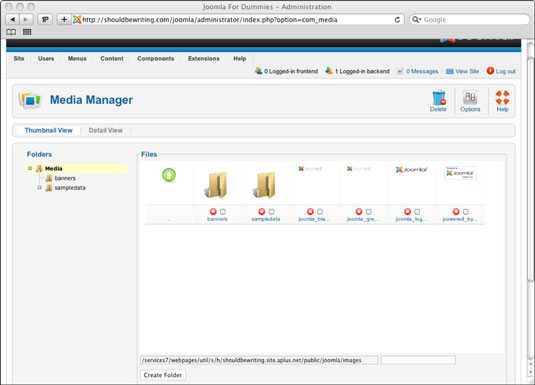Click the red delete icon for banners
Image resolution: width=535 pixels, height=385 pixels.
pyautogui.click(x=213, y=212)
